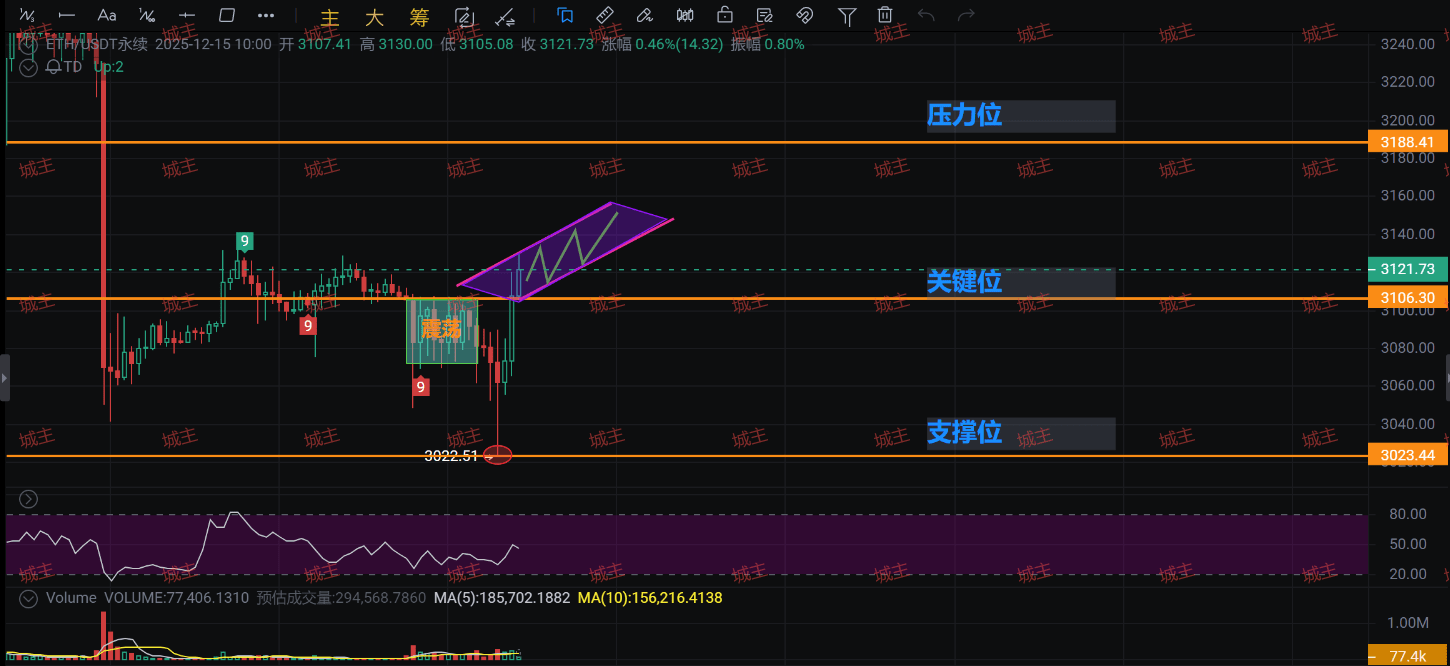Click the VOLUME:77,406.1310 value
Screen dimensions: 1450x666
(x=177, y=598)
